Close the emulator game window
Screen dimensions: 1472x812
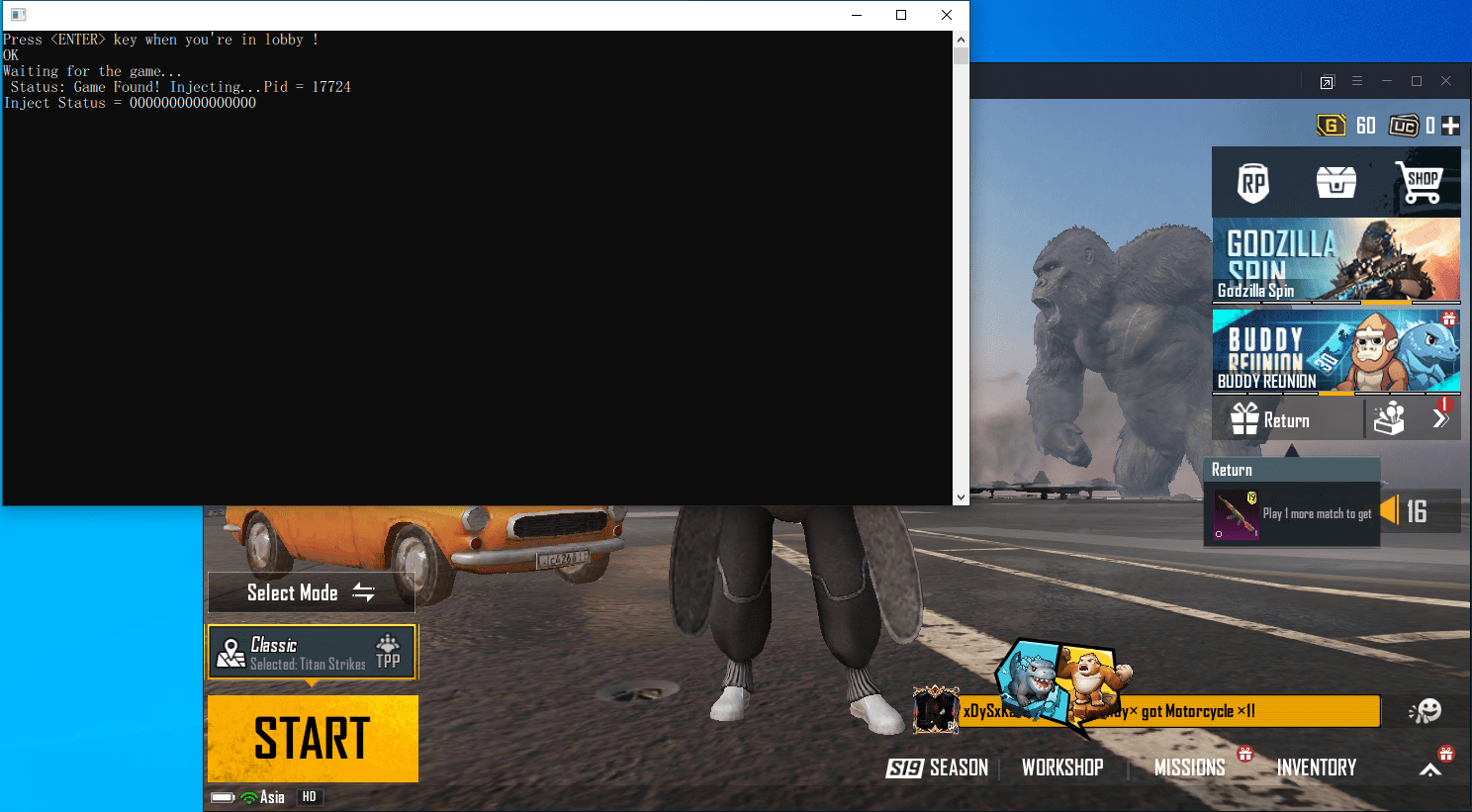point(1446,81)
